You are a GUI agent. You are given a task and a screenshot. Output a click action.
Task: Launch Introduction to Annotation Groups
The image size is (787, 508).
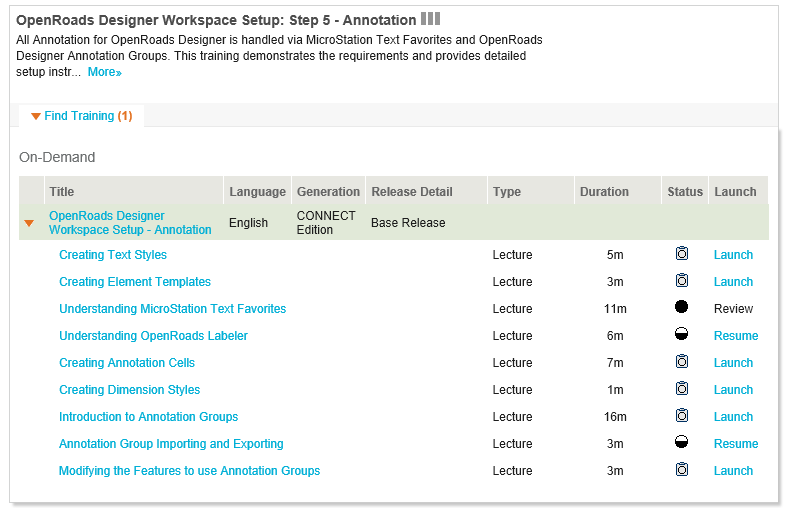pos(733,417)
